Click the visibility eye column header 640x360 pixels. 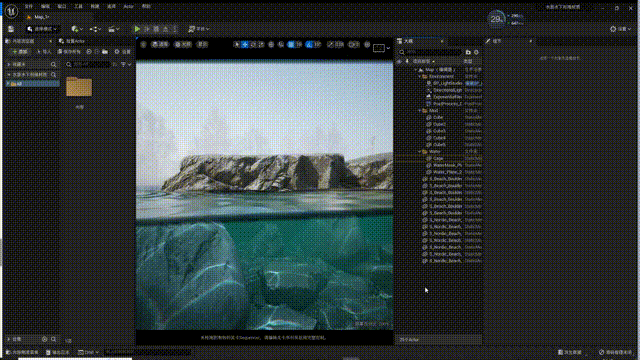pyautogui.click(x=399, y=61)
